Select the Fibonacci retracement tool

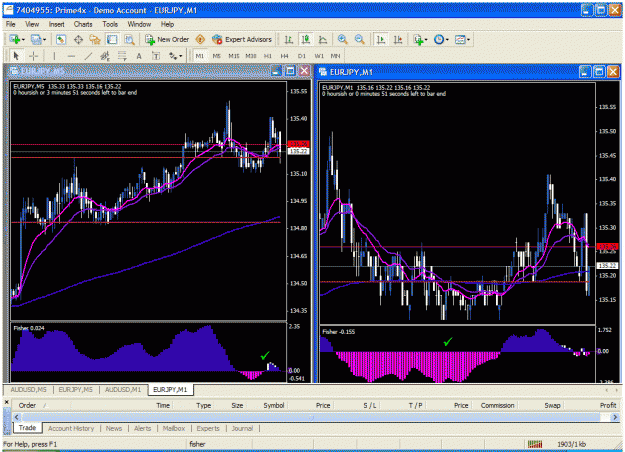tap(122, 56)
